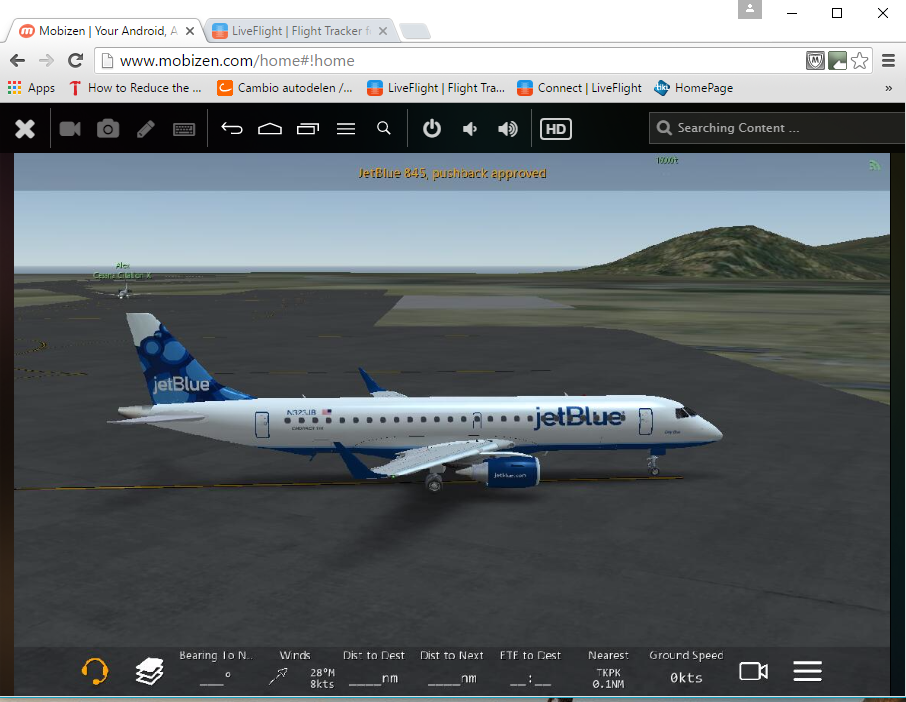Close the Mobizen remote toolbar X icon

[25, 128]
